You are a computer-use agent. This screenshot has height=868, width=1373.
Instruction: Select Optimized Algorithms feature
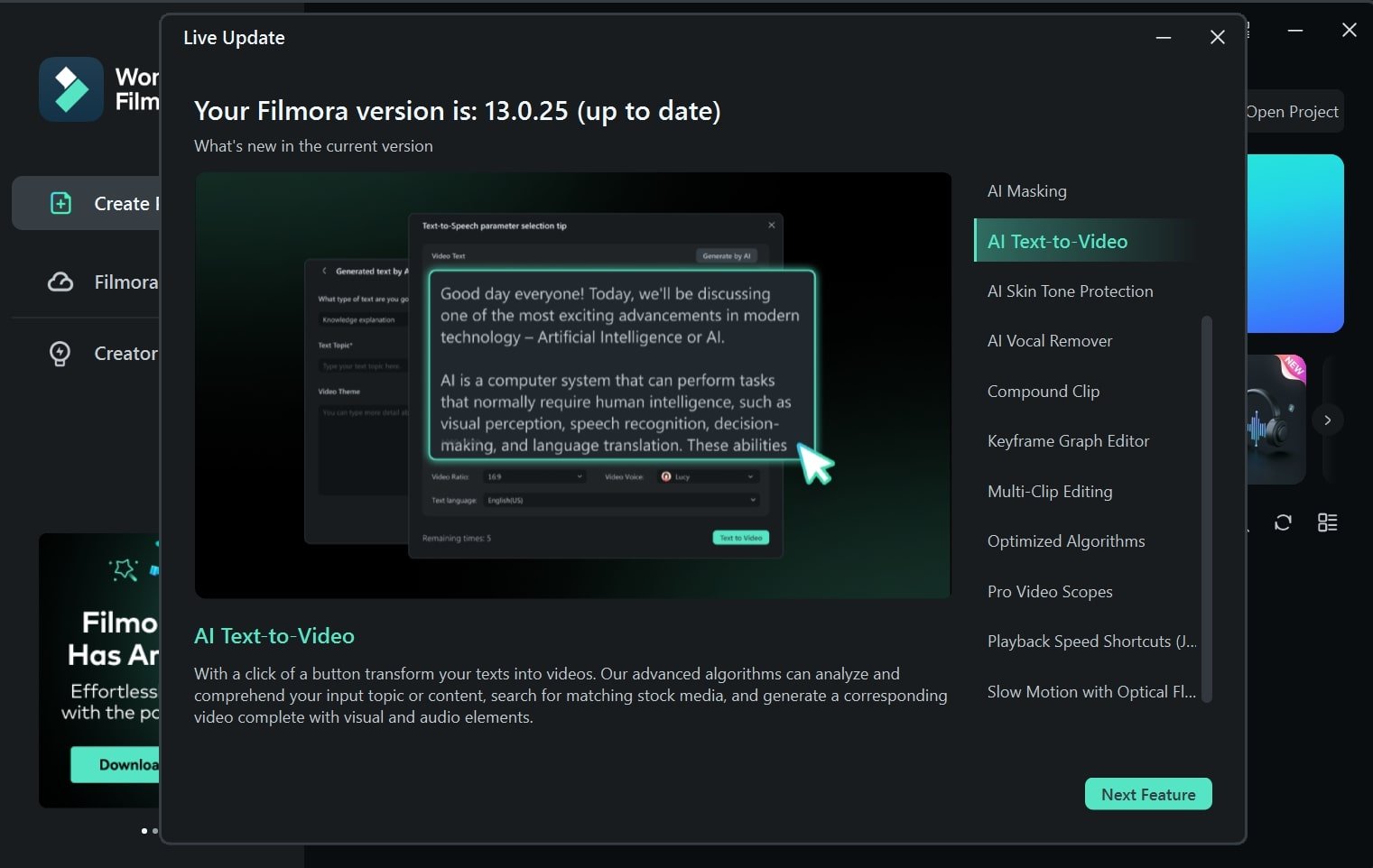pos(1065,541)
